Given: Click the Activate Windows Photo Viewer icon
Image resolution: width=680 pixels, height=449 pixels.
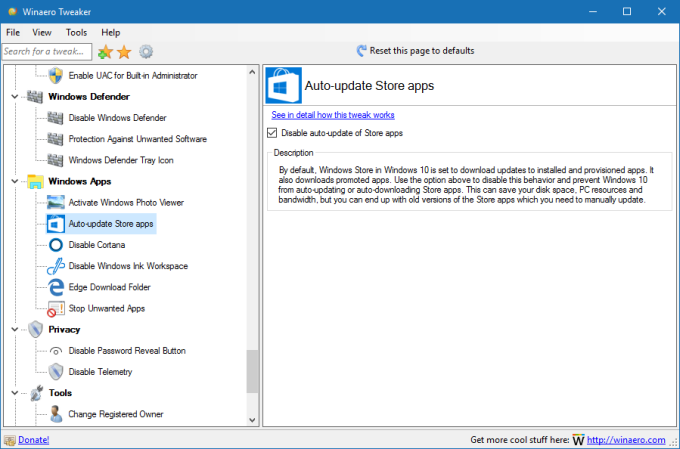Looking at the screenshot, I should click(56, 203).
